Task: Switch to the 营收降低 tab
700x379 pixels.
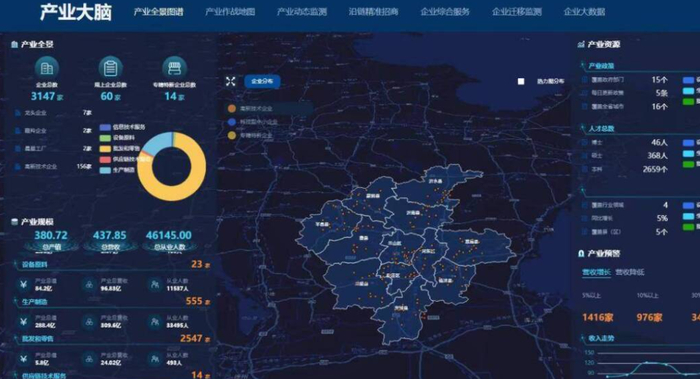Action: [629, 272]
